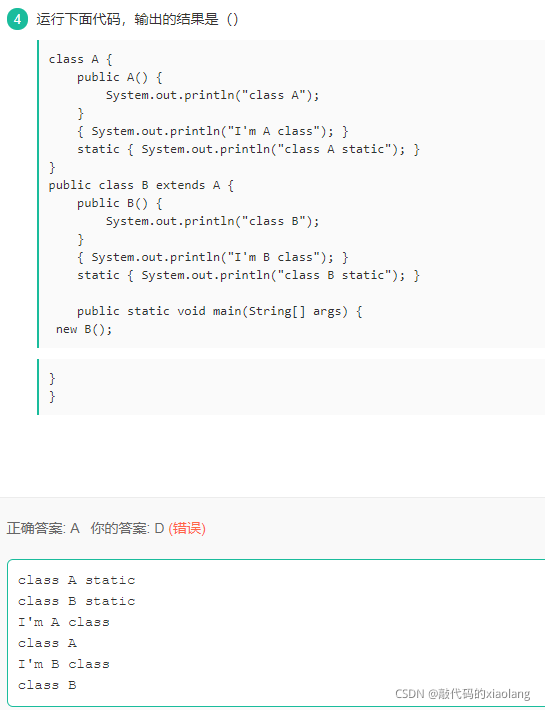This screenshot has width=545, height=710.
Task: Click the 'public B() {' constructor line
Action: pyautogui.click(x=120, y=203)
